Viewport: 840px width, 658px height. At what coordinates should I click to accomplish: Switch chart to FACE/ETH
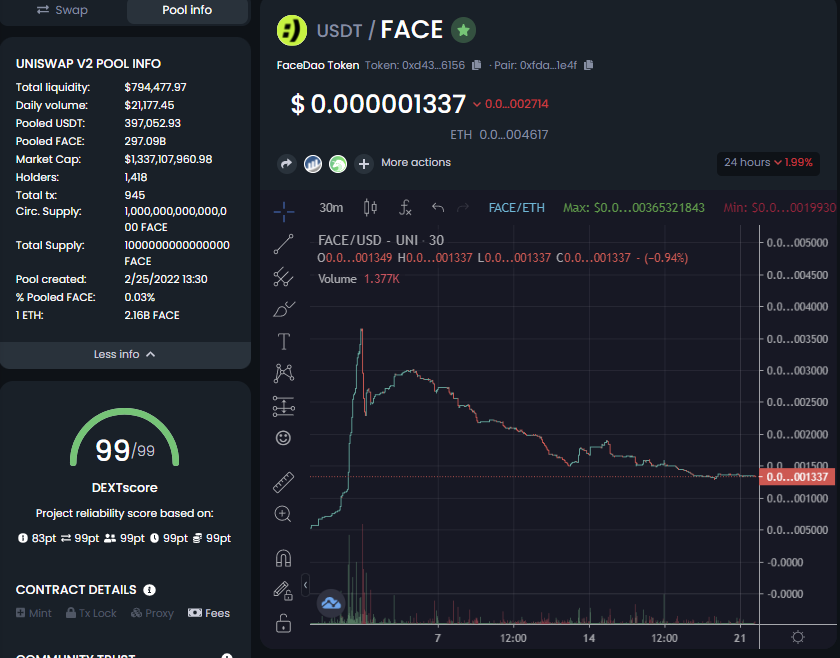516,207
